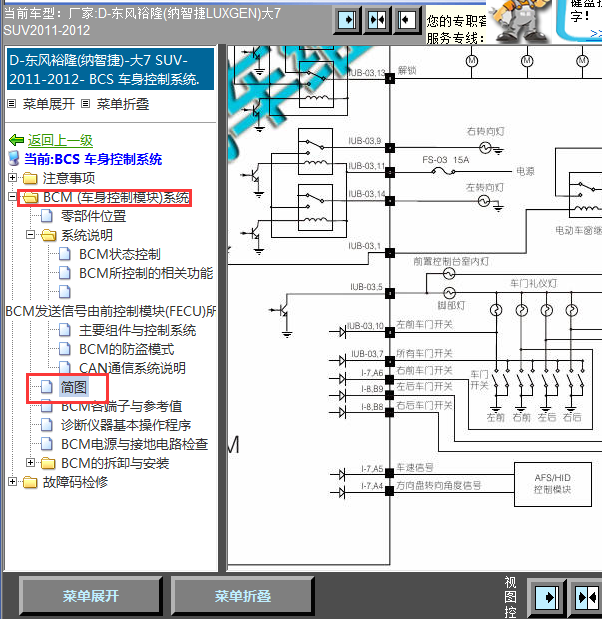Click the blue title banner D-东风裕隆(纳智捷)

tap(111, 69)
